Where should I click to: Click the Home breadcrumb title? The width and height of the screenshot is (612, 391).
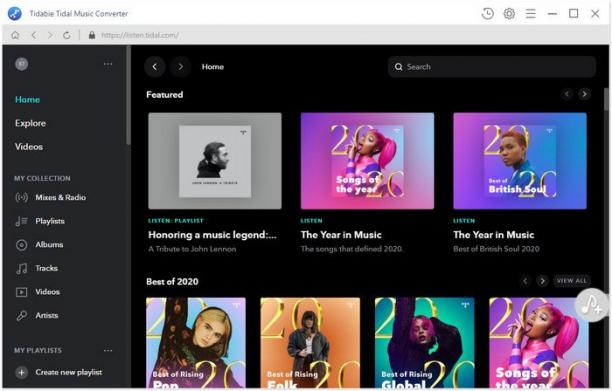213,67
